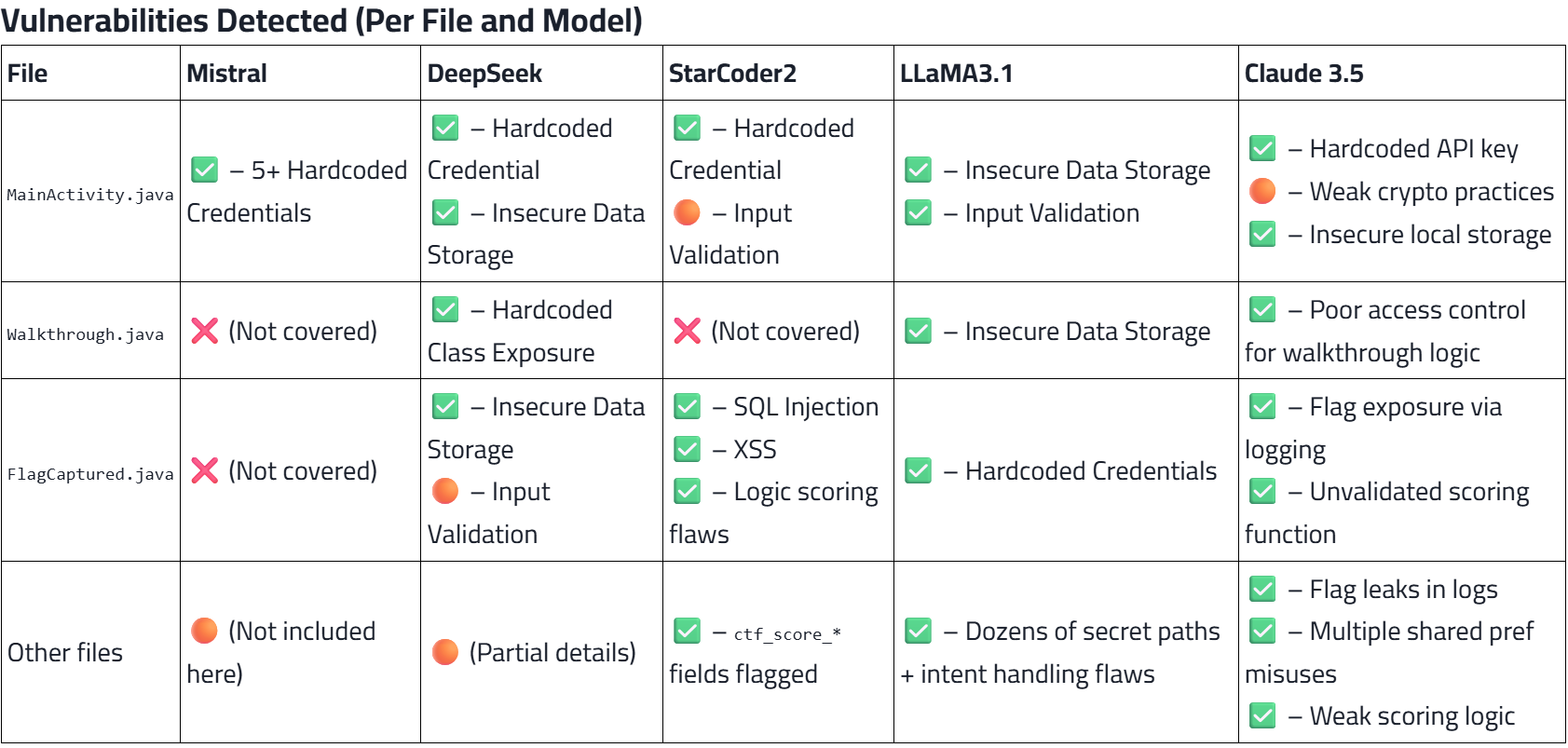Click the green checkmark beside Dozens of secret paths
This screenshot has width=1568, height=748.
coord(918,632)
